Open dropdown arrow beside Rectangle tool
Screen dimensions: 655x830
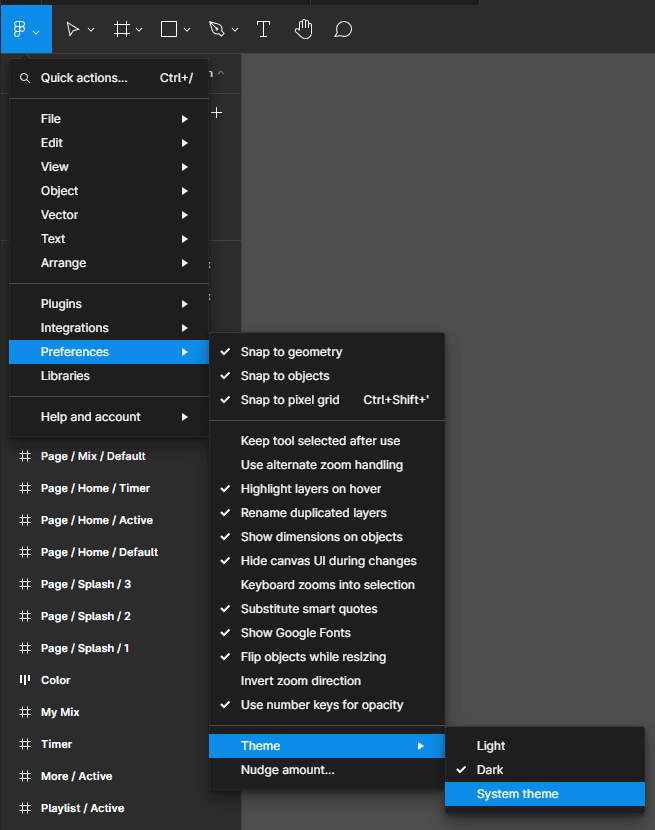187,30
